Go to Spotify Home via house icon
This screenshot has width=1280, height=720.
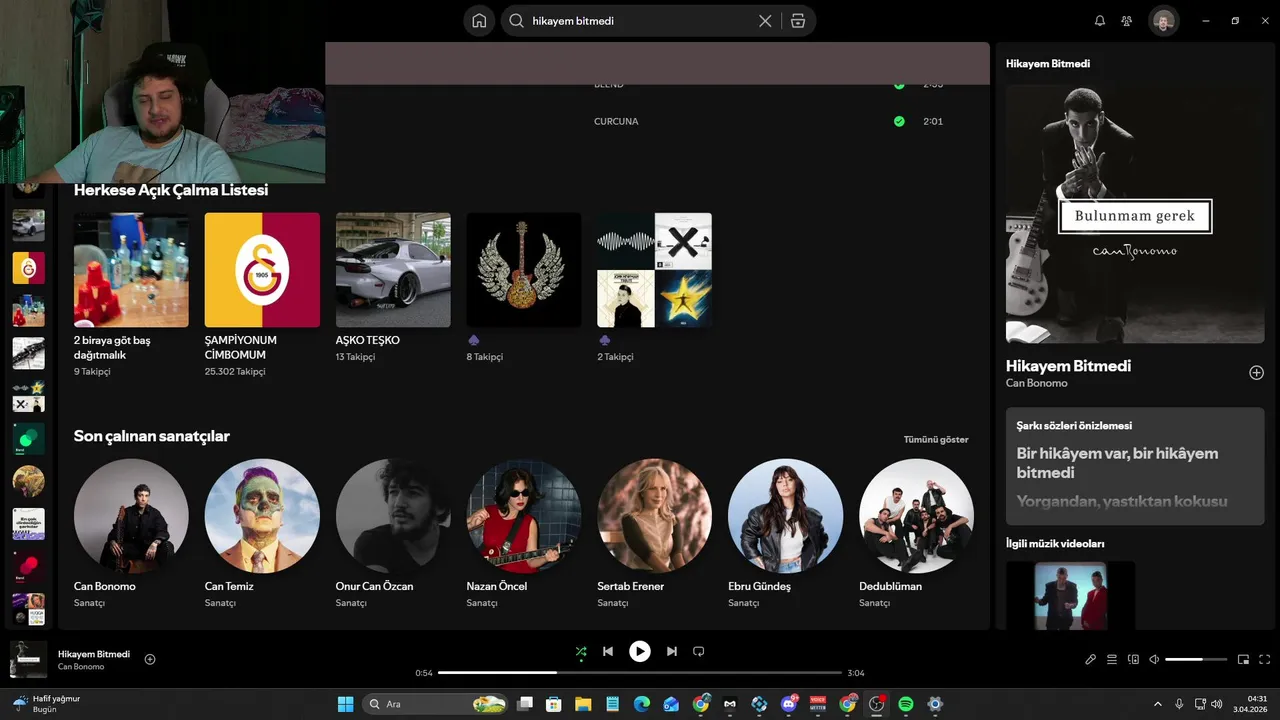tap(480, 21)
